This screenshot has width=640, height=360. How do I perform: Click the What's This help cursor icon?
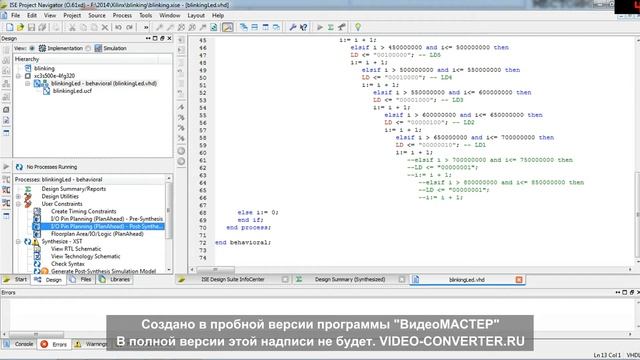[x=303, y=27]
